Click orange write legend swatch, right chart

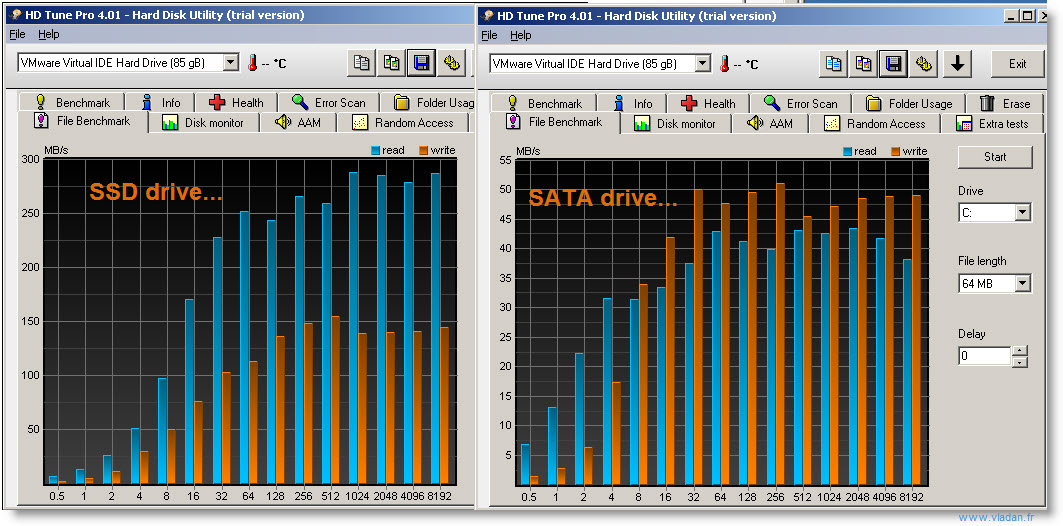[x=896, y=151]
